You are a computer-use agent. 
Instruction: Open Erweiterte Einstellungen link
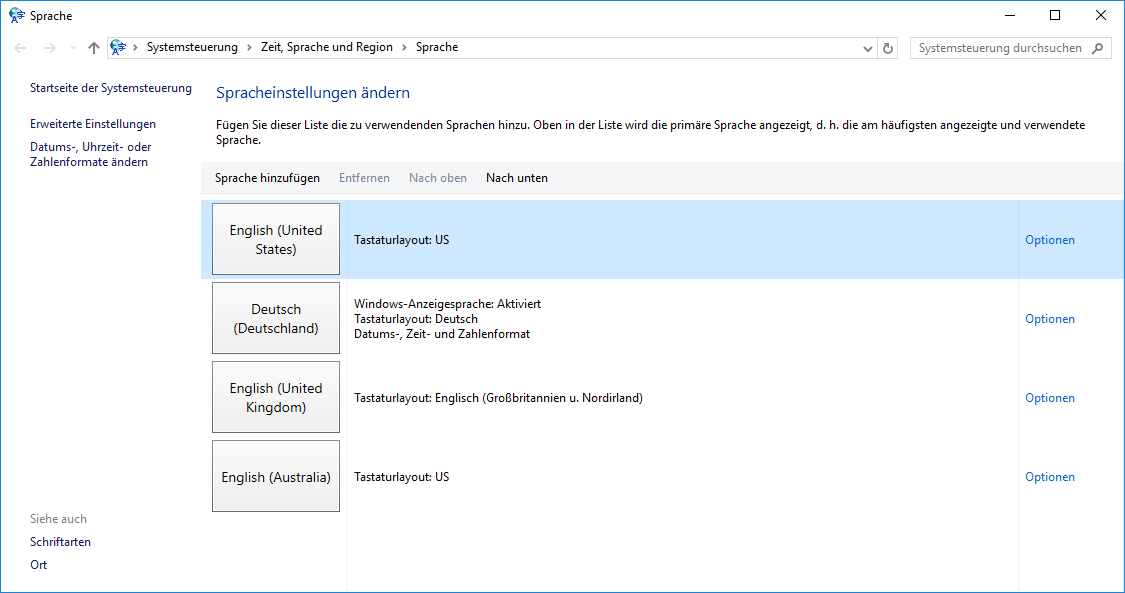(93, 124)
